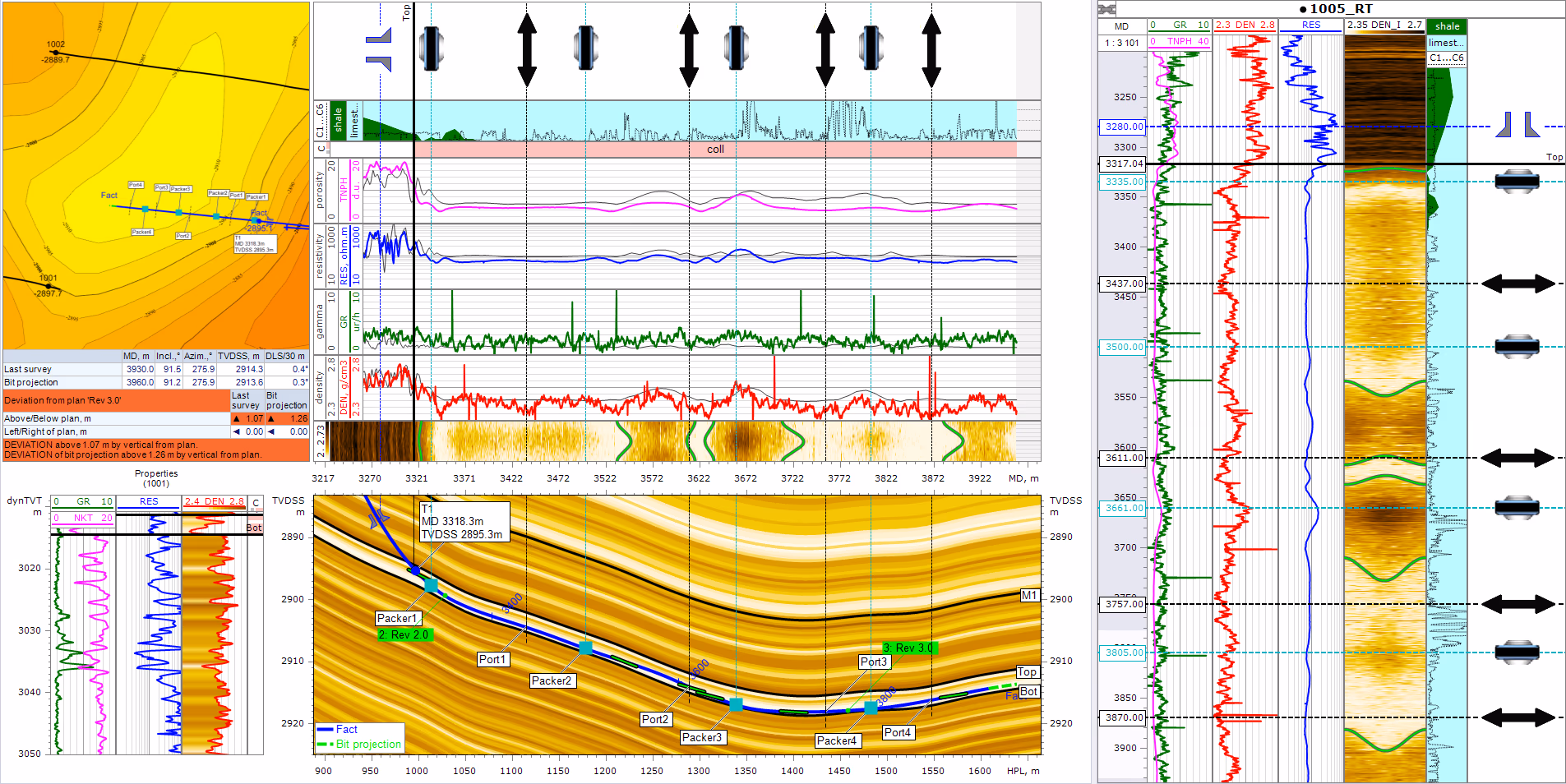
Task: Select the packer icon at MD 3805.00
Action: point(1517,653)
